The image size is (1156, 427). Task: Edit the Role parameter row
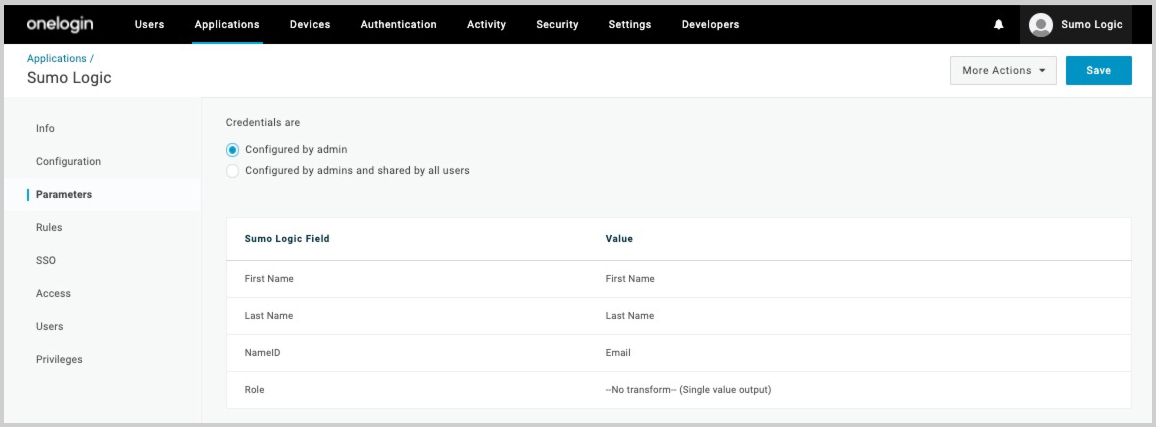pyautogui.click(x=678, y=390)
